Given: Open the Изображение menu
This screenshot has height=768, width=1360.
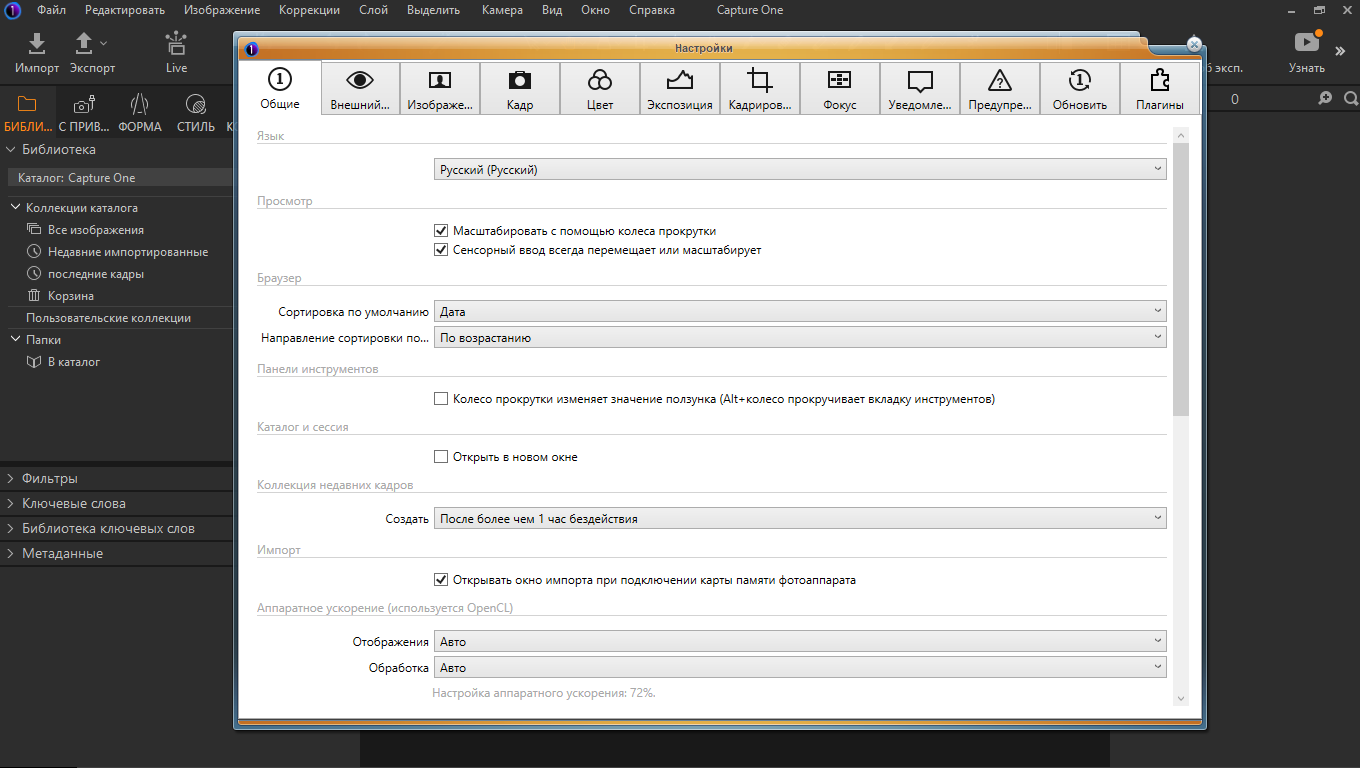Looking at the screenshot, I should pyautogui.click(x=222, y=10).
